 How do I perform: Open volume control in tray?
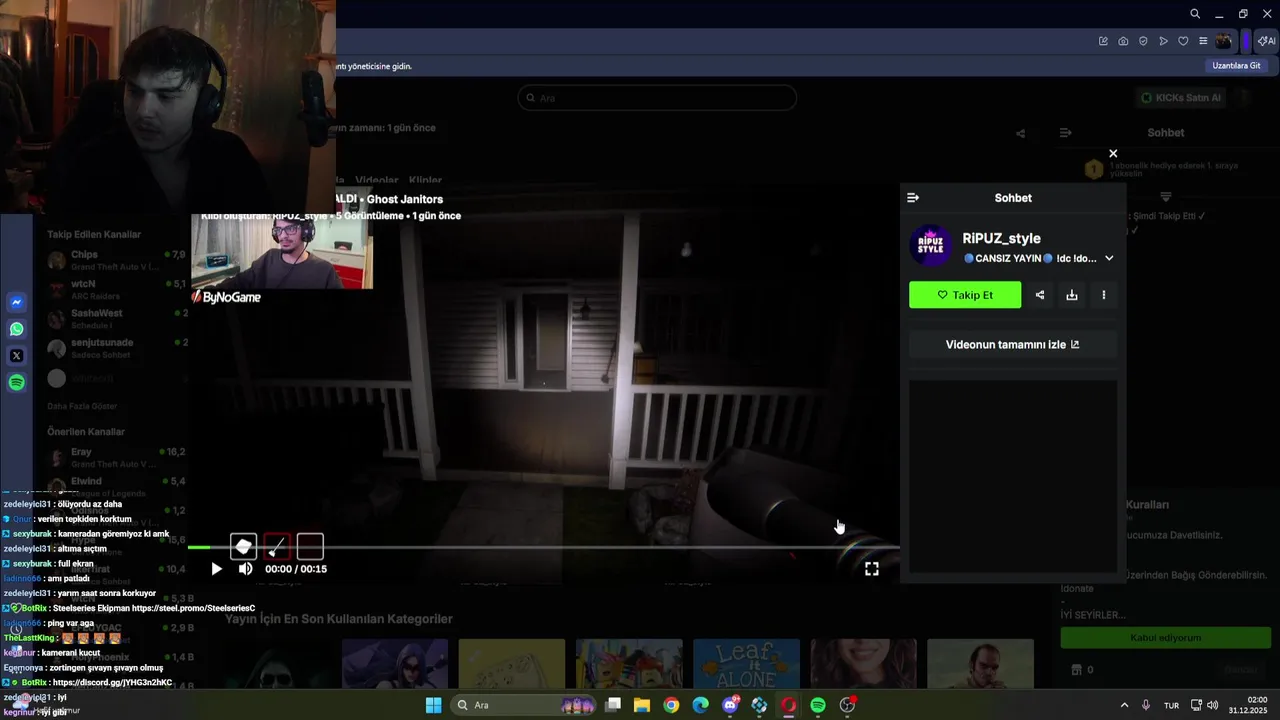point(1212,705)
